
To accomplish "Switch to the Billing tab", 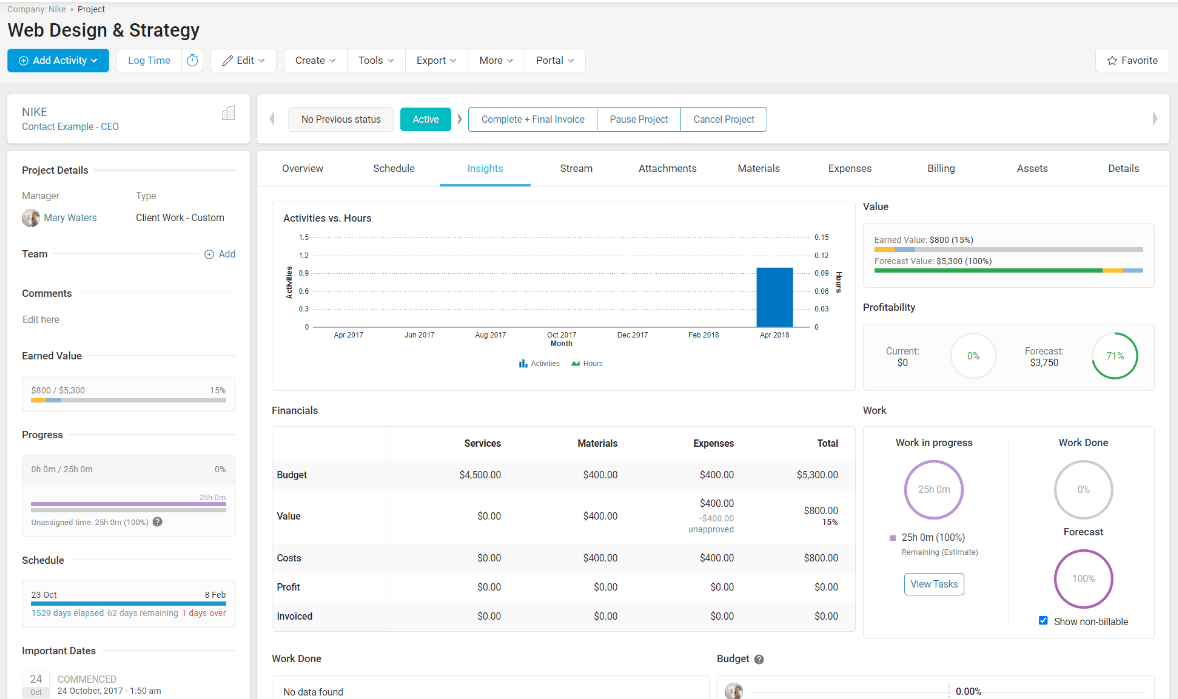I will (x=940, y=169).
